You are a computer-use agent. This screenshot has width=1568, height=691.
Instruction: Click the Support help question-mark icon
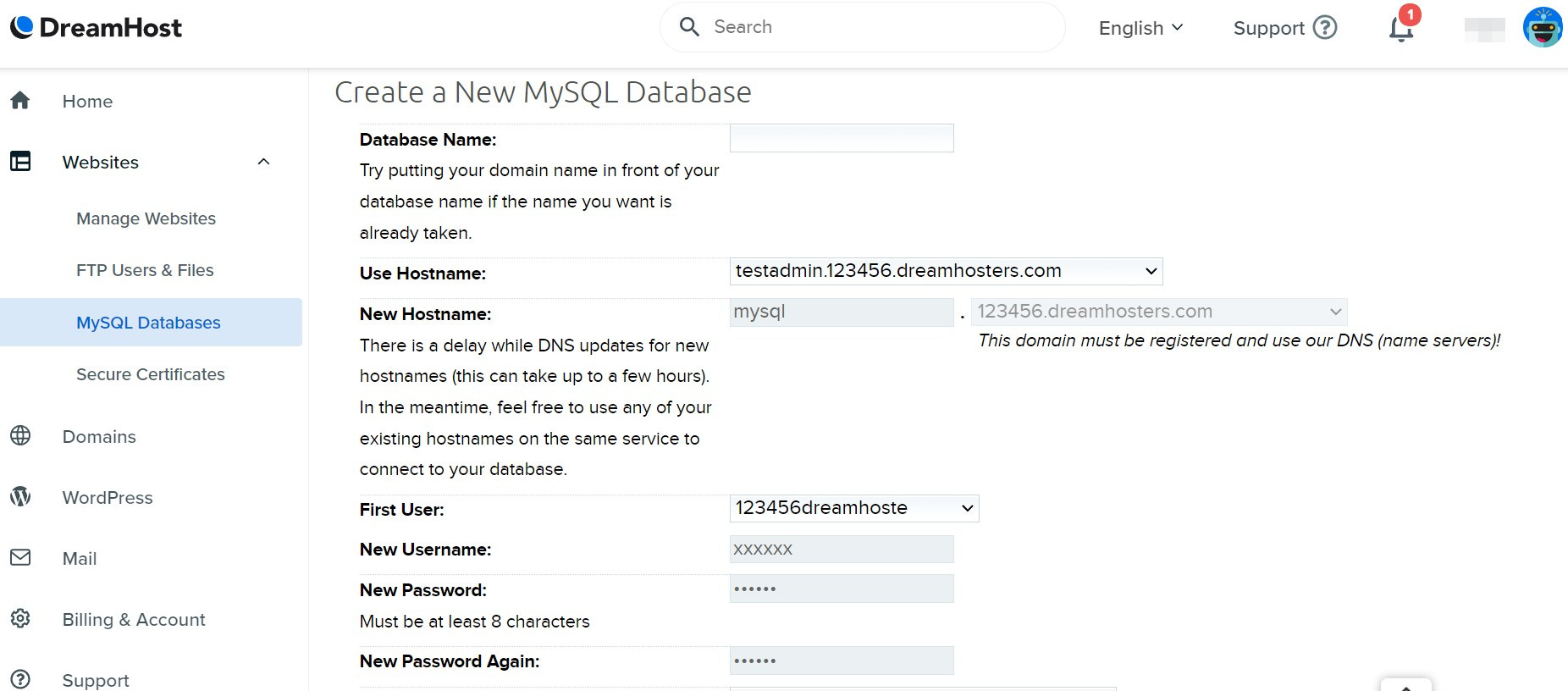pyautogui.click(x=1325, y=28)
